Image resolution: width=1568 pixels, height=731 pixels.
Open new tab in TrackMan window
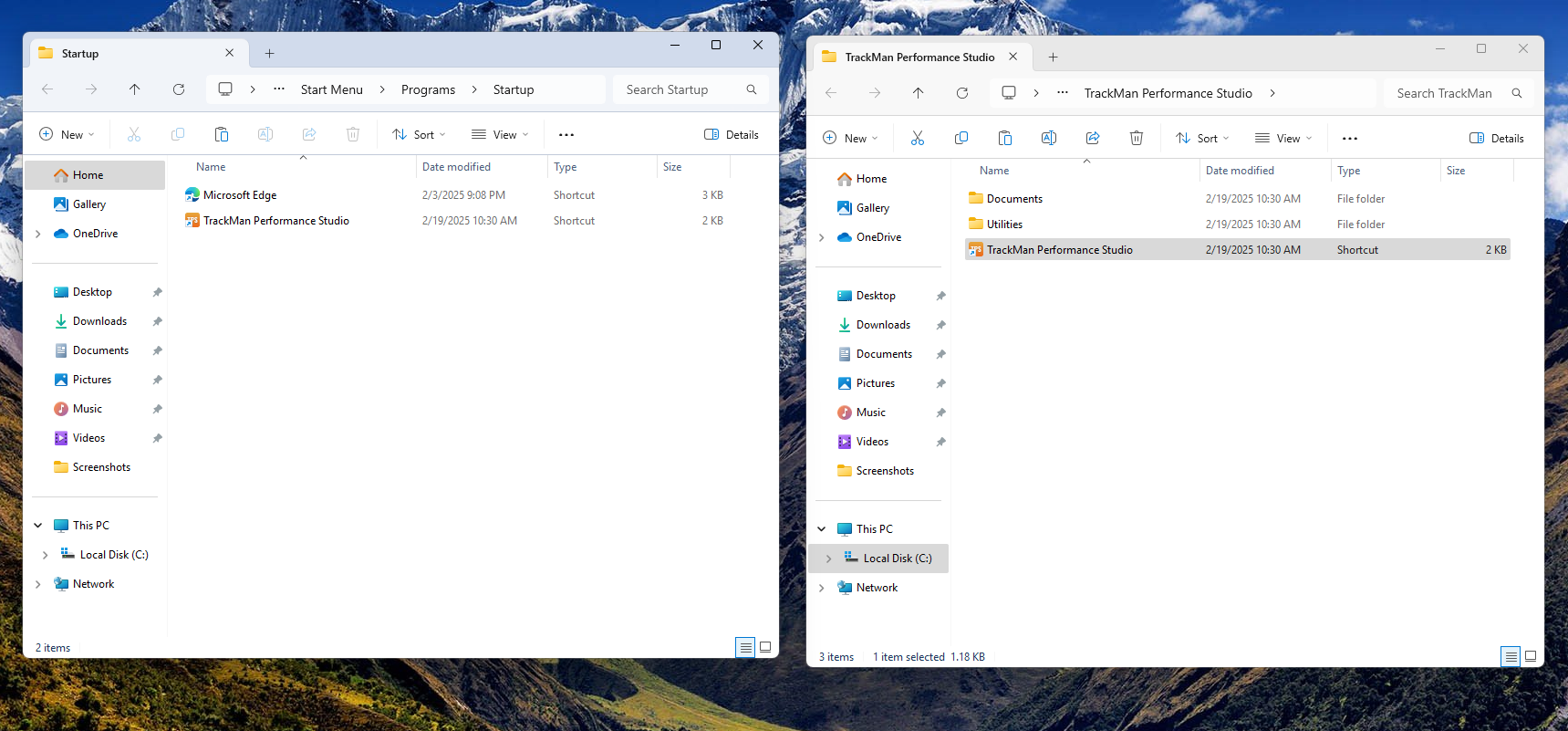tap(1054, 57)
